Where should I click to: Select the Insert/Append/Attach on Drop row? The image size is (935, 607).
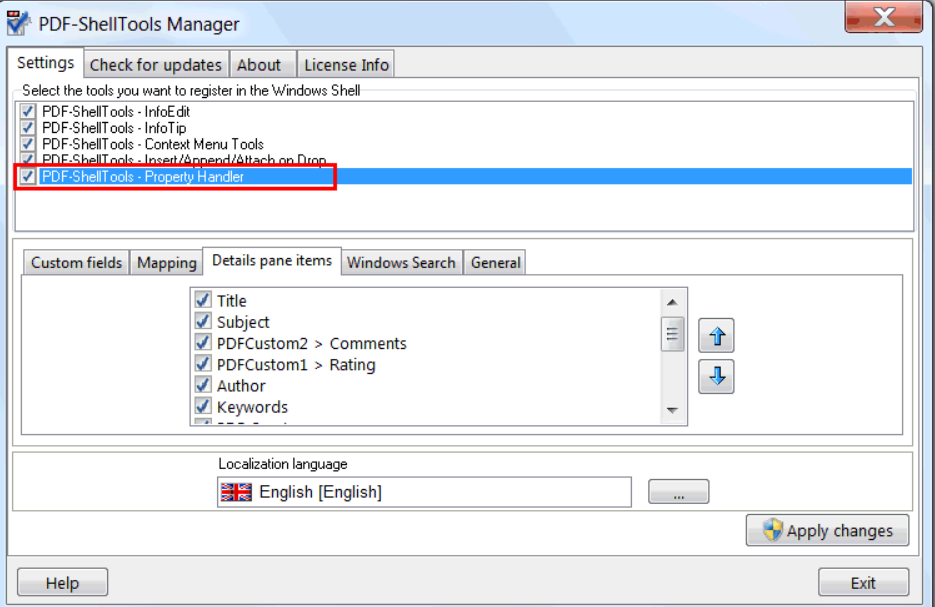[464, 160]
